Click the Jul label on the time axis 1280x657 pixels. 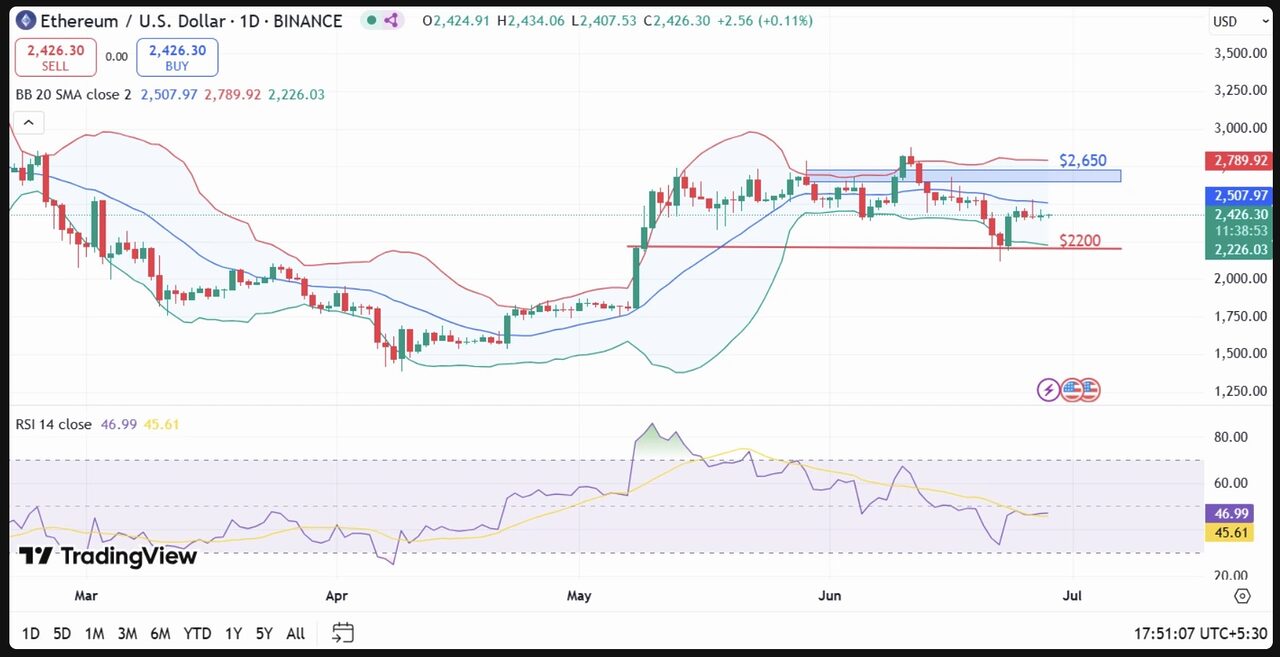point(1073,596)
